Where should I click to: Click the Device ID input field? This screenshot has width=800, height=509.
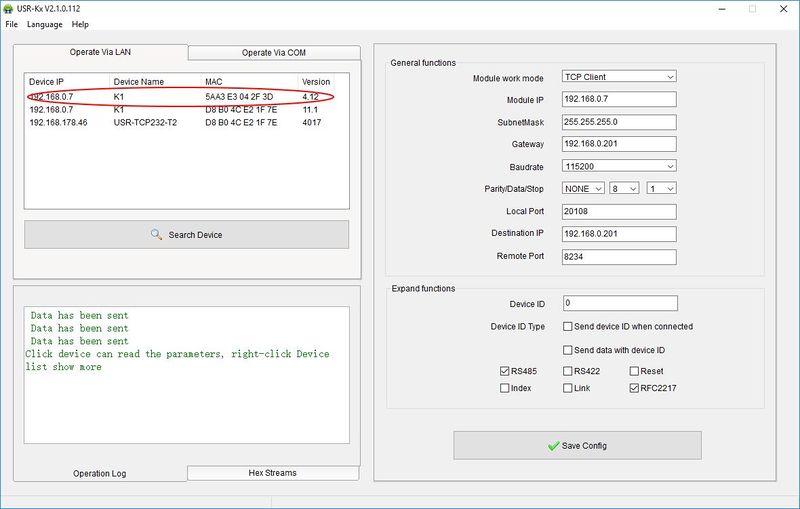pyautogui.click(x=620, y=303)
